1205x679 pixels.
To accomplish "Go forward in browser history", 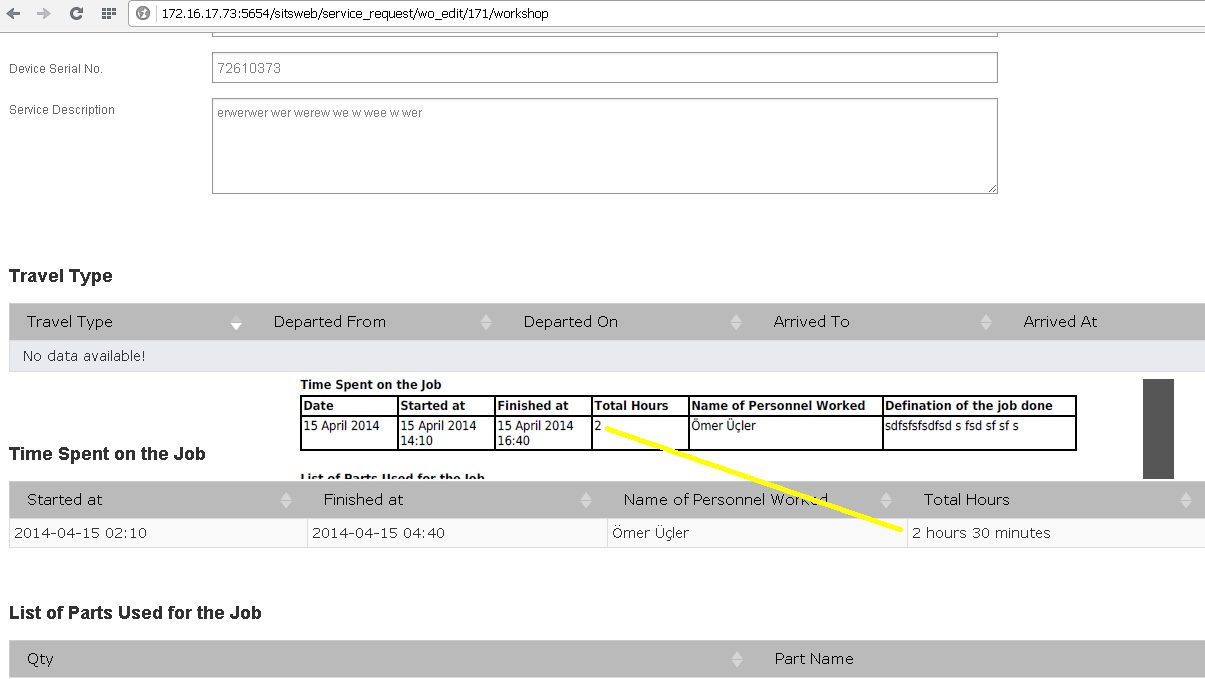I will point(43,14).
